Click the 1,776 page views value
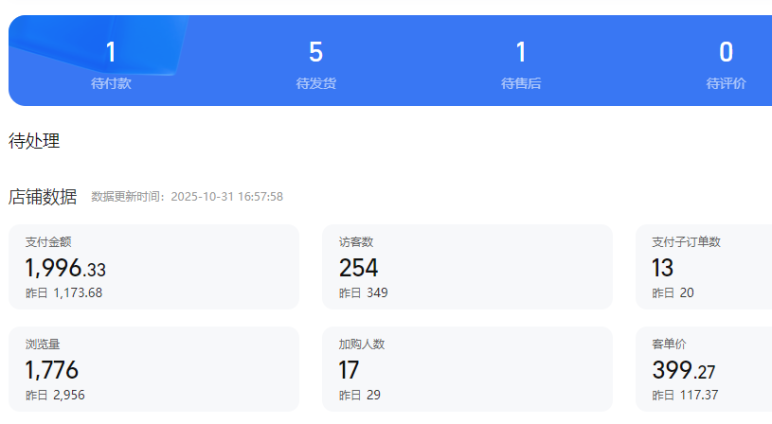The height and width of the screenshot is (424, 772). 52,370
